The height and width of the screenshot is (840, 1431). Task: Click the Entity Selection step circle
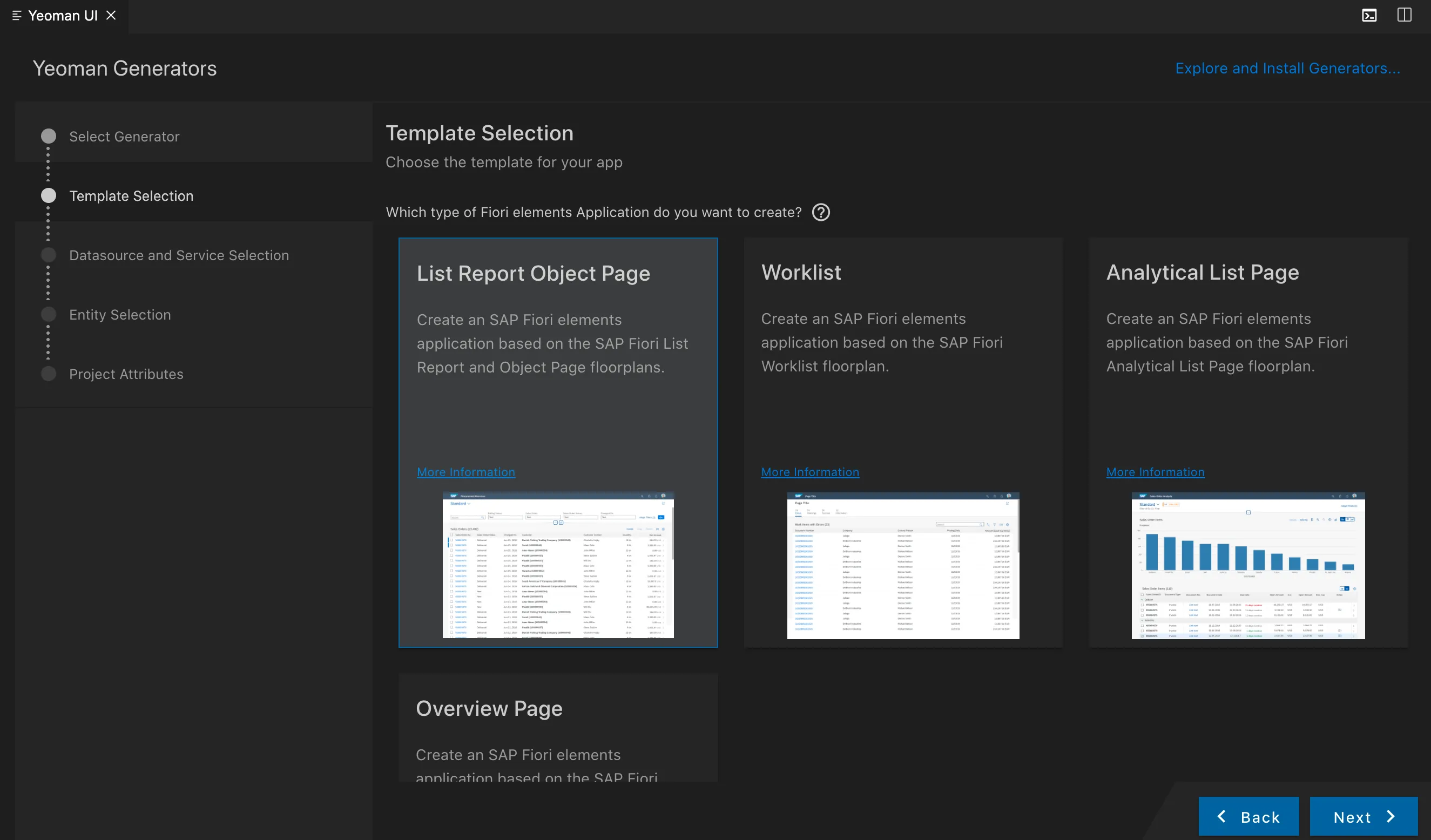point(49,314)
